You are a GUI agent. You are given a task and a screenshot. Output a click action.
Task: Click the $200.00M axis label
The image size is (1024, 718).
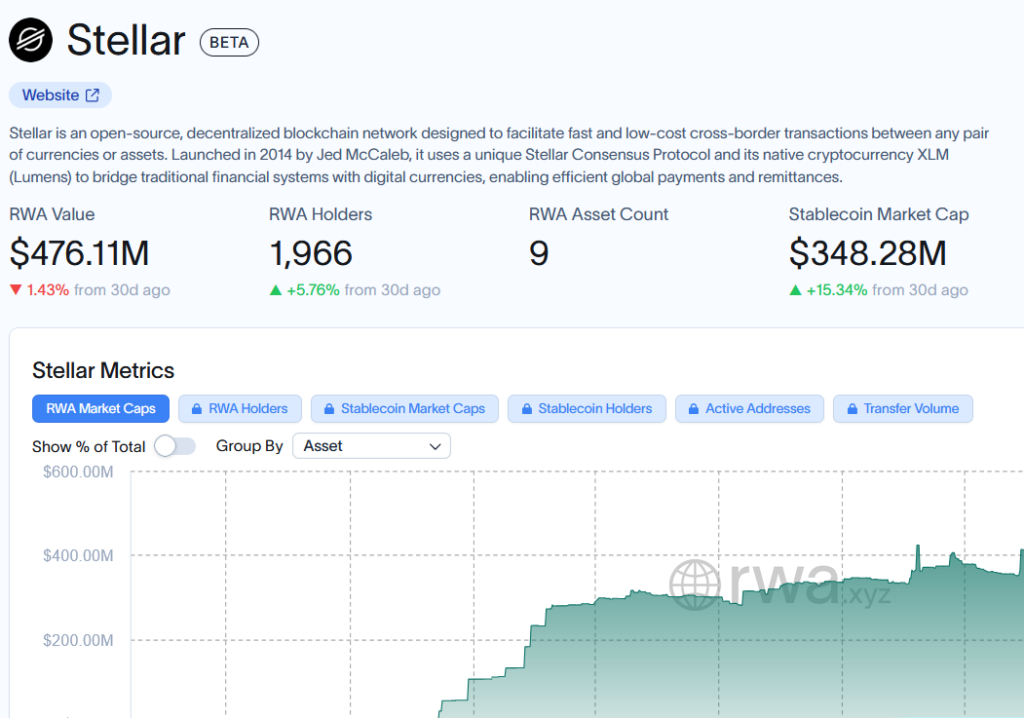click(x=78, y=640)
